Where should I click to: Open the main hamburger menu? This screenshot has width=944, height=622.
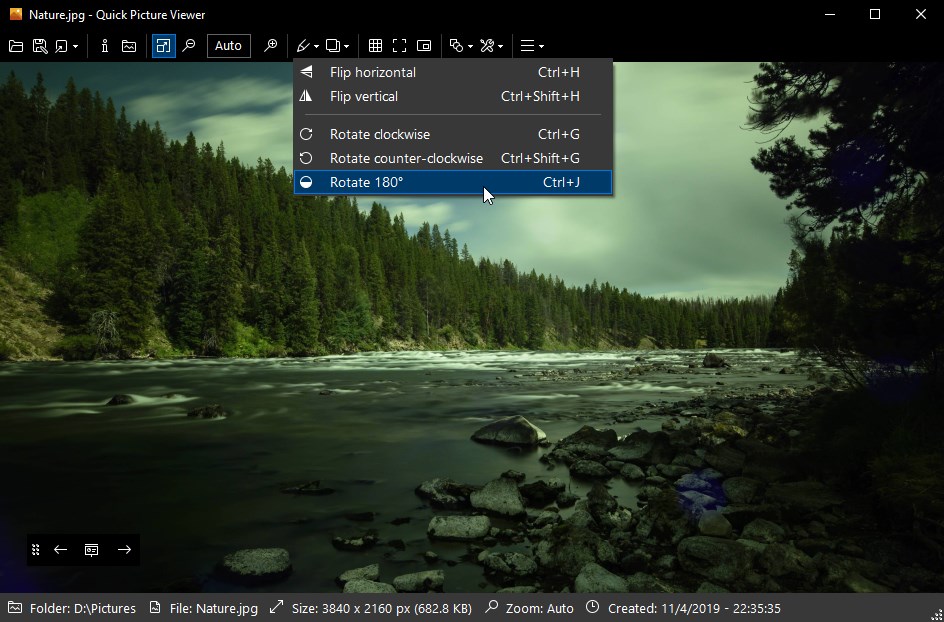tap(531, 45)
